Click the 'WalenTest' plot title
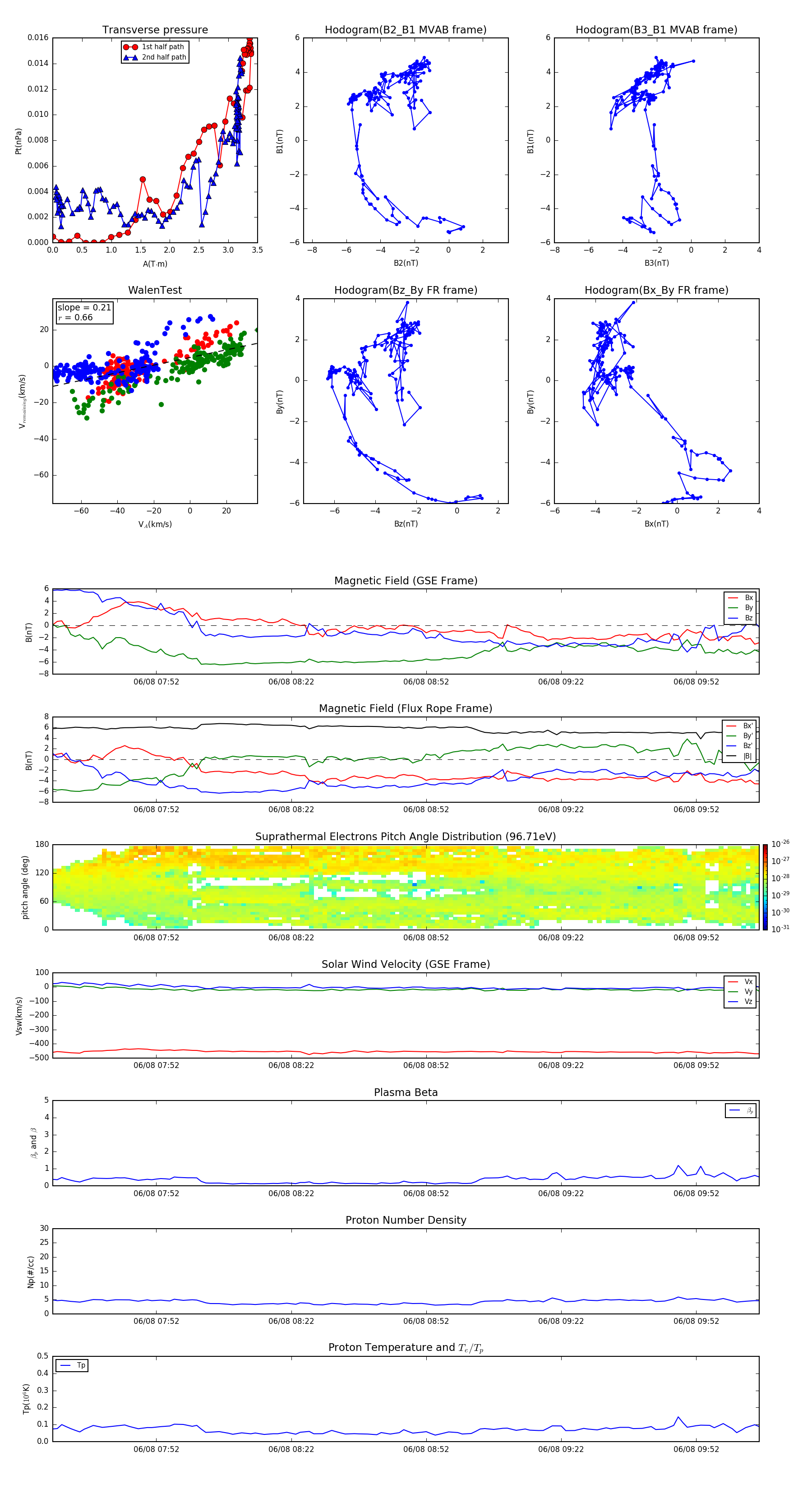Screen dimensions: 812x1489 155,290
